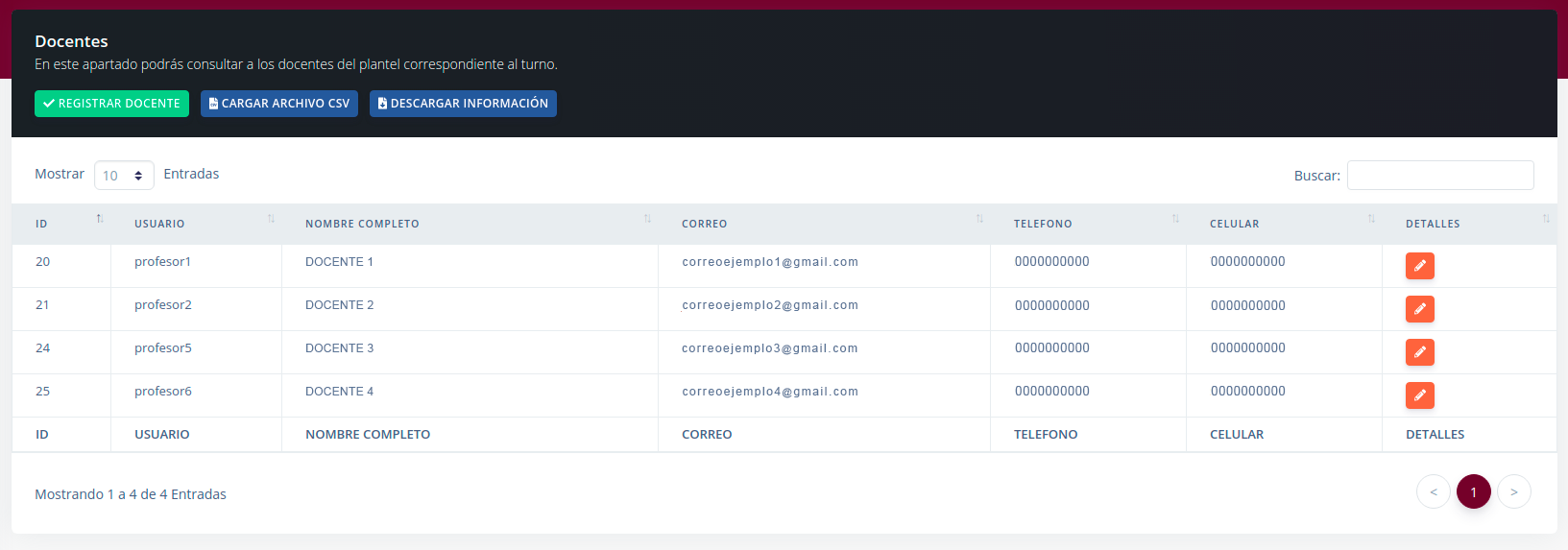Sort by NOMBRE COMPLETO sort icon
Image resolution: width=1568 pixels, height=550 pixels.
pos(647,220)
